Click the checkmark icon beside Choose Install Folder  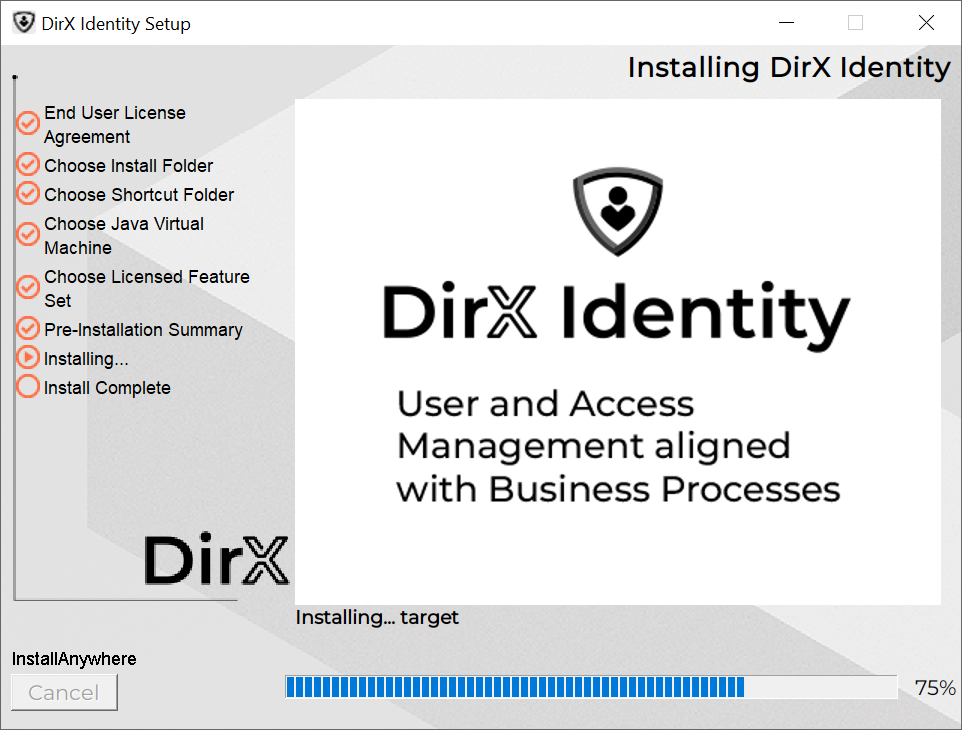pyautogui.click(x=28, y=165)
